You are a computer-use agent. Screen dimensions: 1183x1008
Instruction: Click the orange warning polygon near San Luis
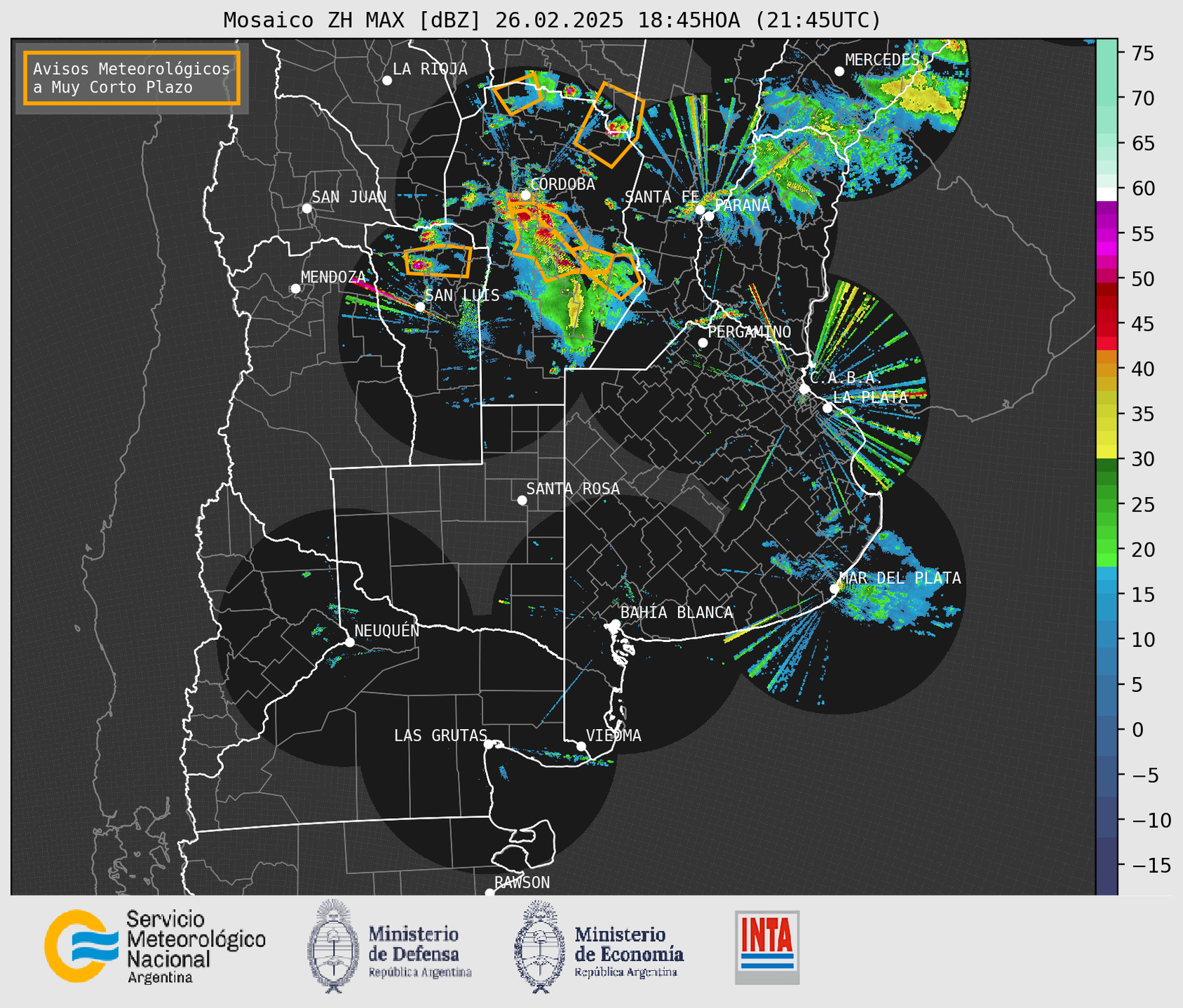pos(438,261)
